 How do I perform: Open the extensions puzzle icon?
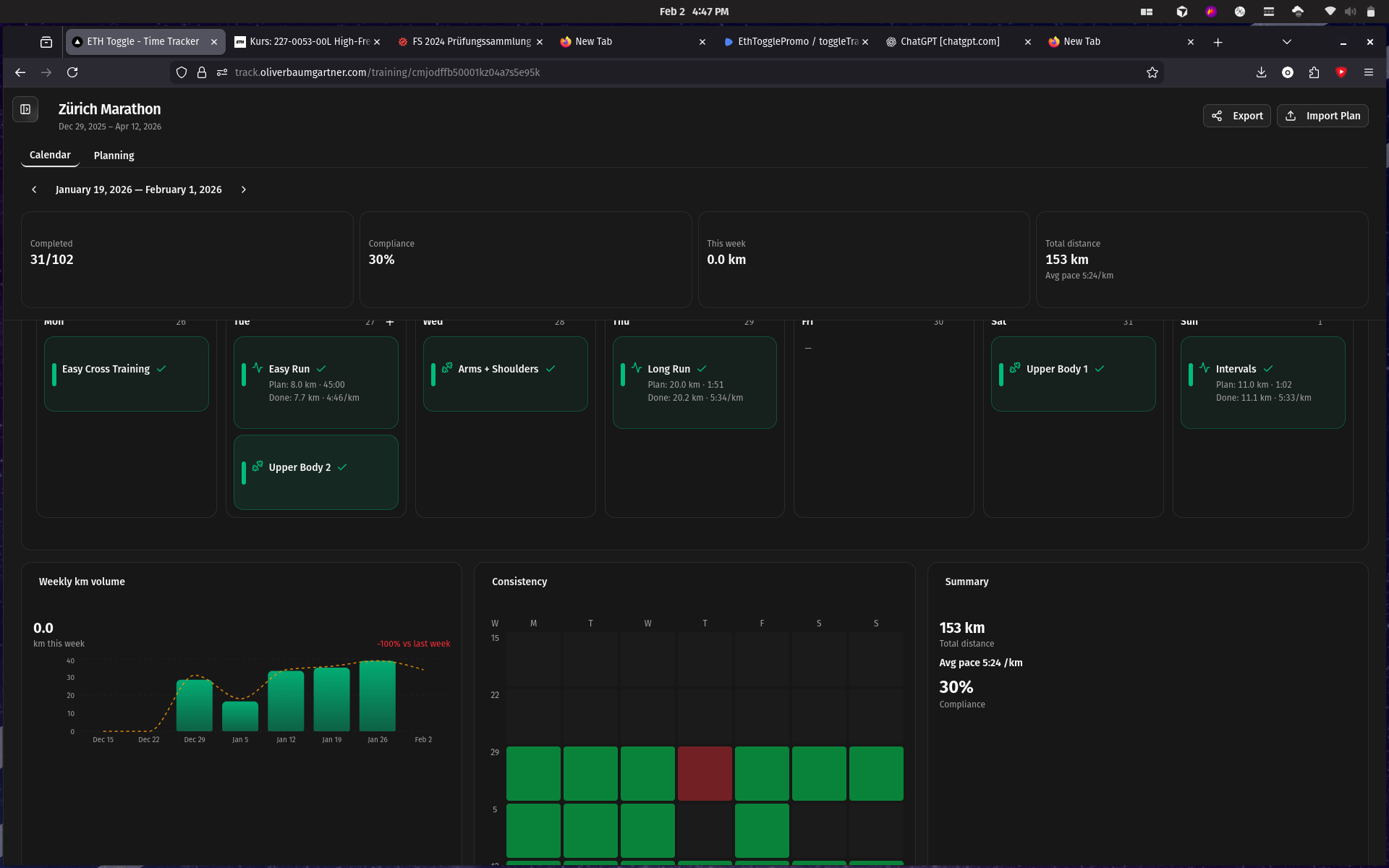tap(1314, 72)
